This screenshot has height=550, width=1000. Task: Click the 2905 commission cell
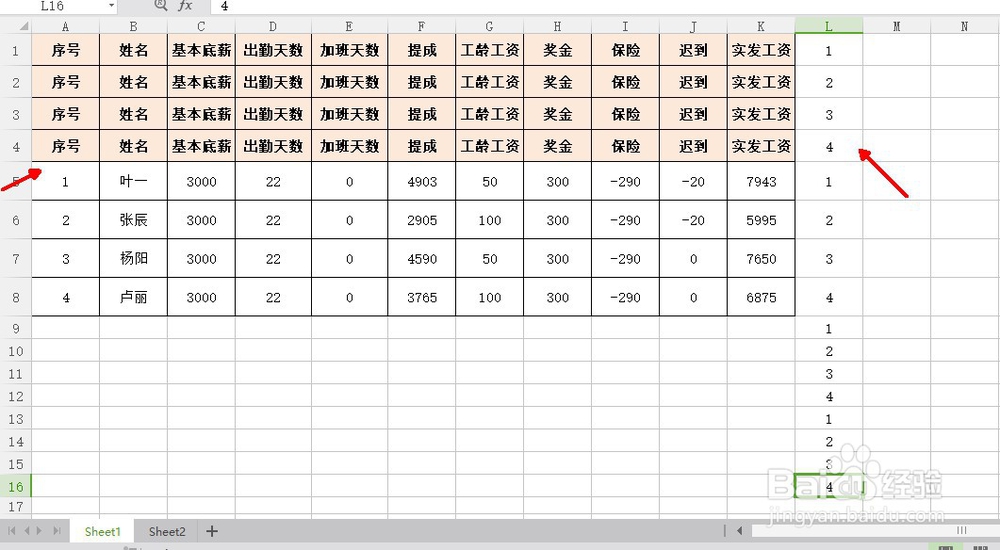point(422,220)
